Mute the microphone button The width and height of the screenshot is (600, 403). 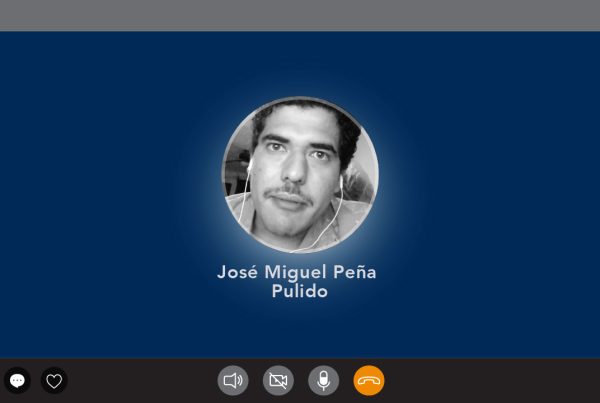pos(324,380)
